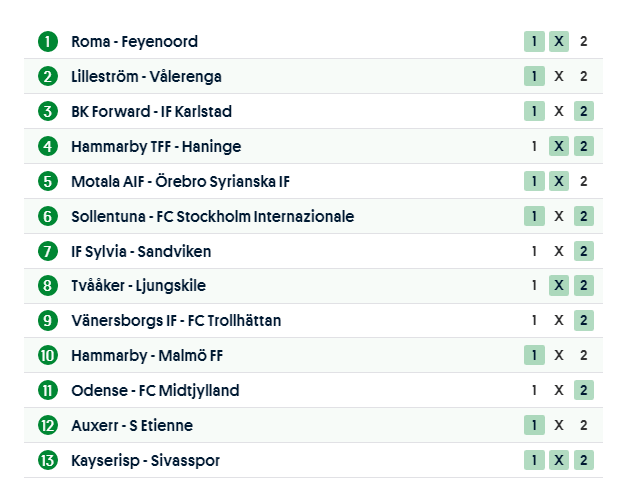Viewport: 632px width, 488px height.
Task: Click the number 7 badge for IF Sylvia
Action: (47, 251)
